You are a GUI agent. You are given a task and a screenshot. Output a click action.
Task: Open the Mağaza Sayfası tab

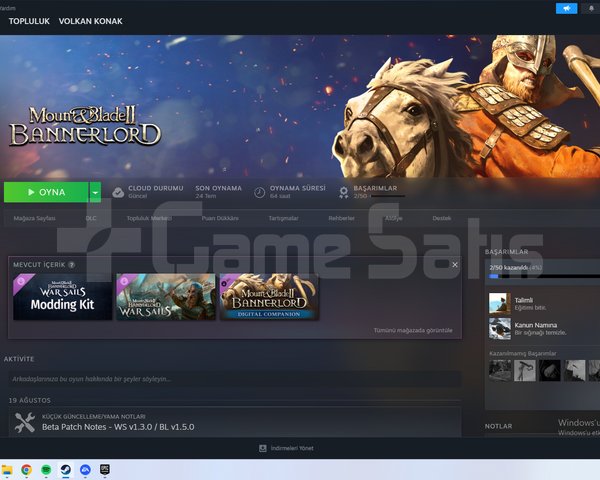pyautogui.click(x=34, y=218)
